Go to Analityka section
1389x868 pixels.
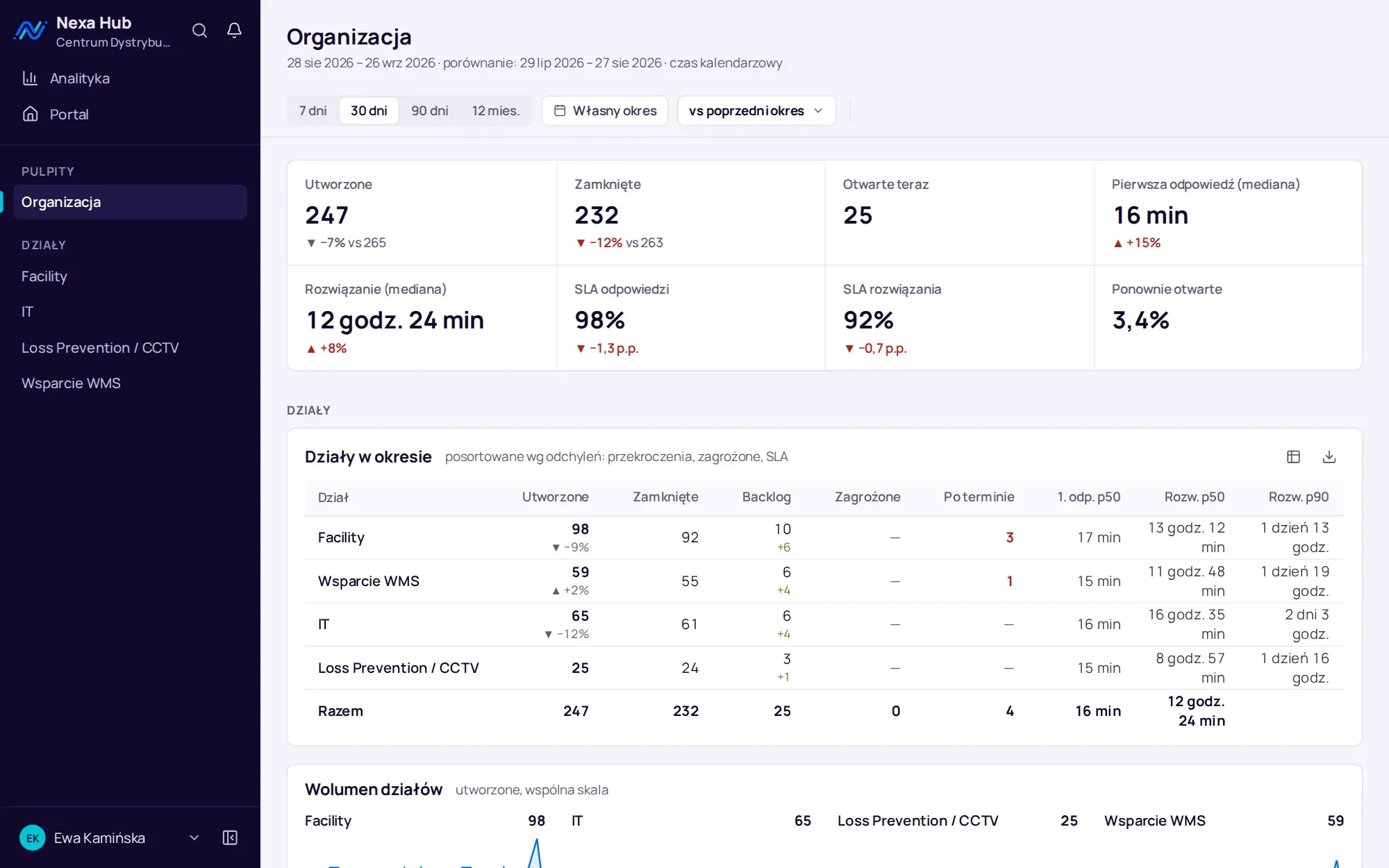click(130, 78)
